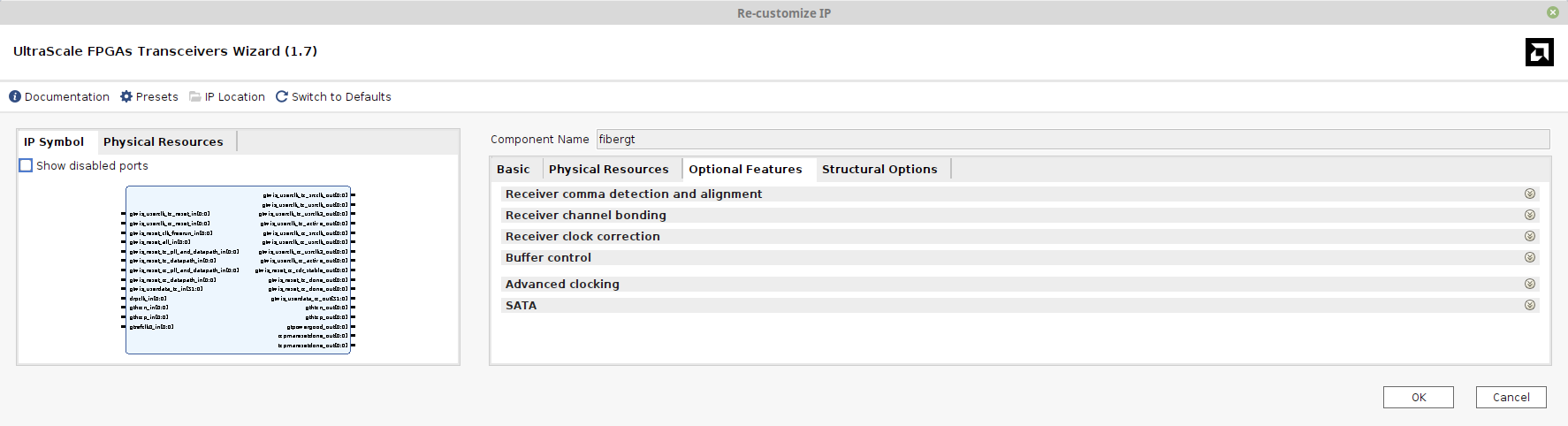Screen dimensions: 1568x426
Task: Open the Structural Options tab
Action: [879, 169]
